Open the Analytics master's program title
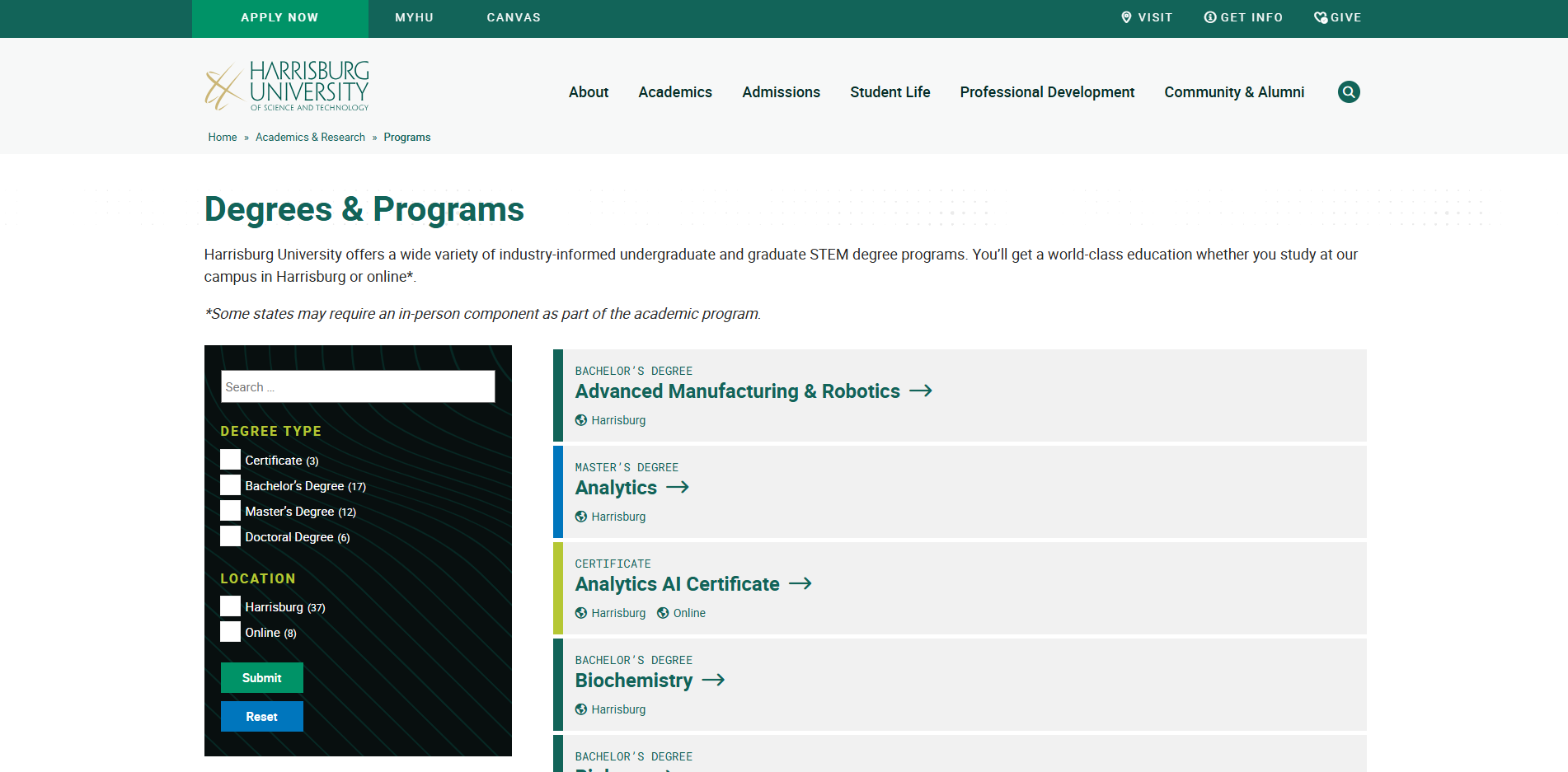Viewport: 1568px width, 772px height. pos(617,488)
